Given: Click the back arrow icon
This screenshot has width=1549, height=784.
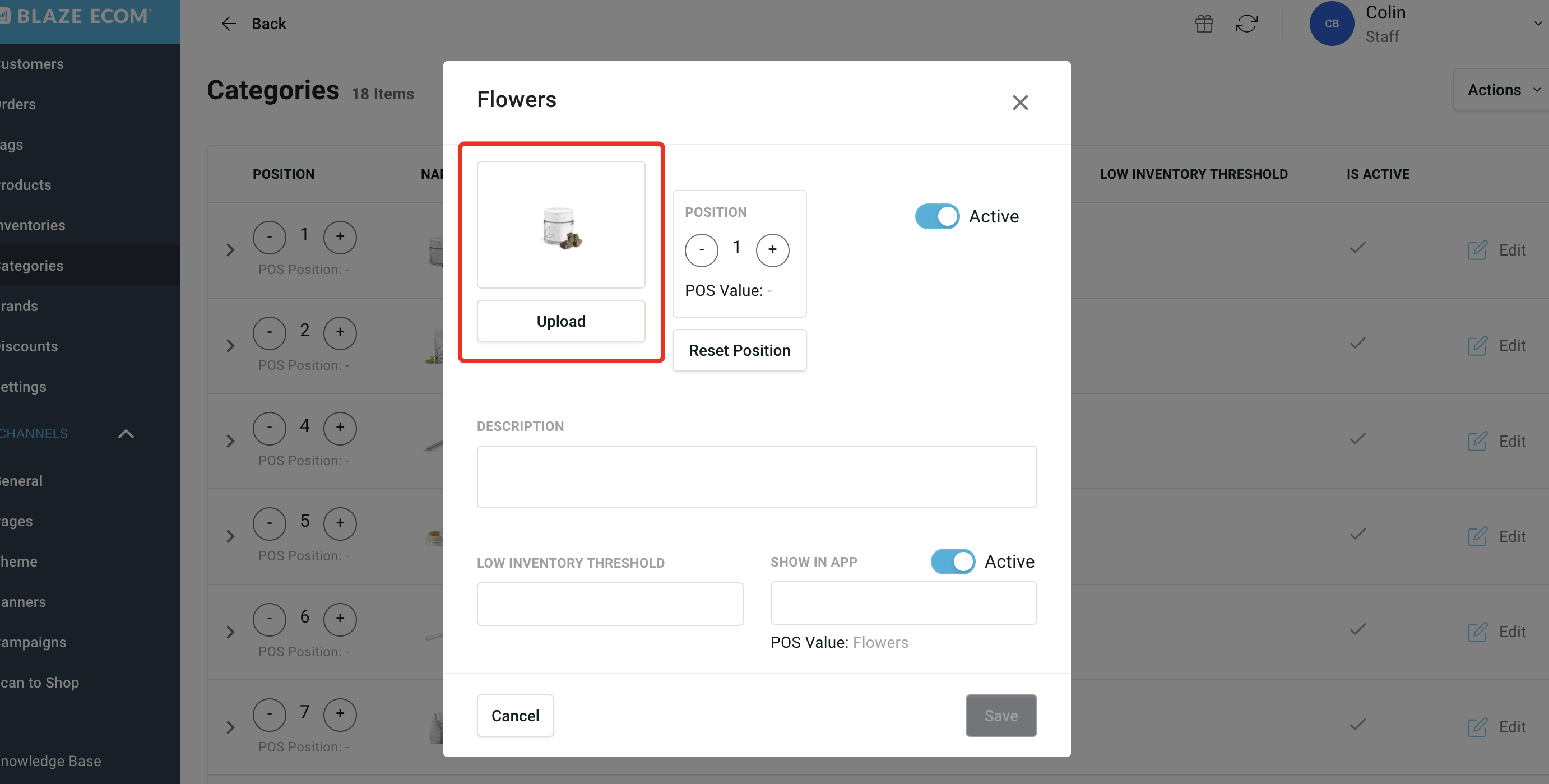Looking at the screenshot, I should click(229, 24).
